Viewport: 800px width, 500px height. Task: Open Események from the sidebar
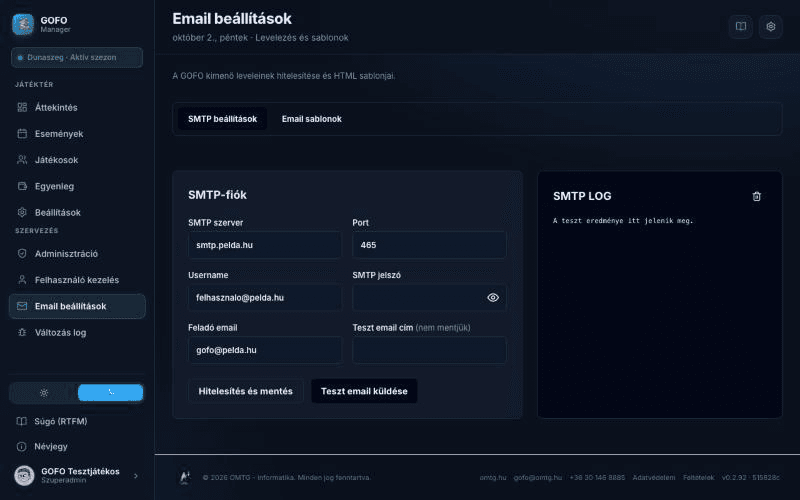click(77, 134)
